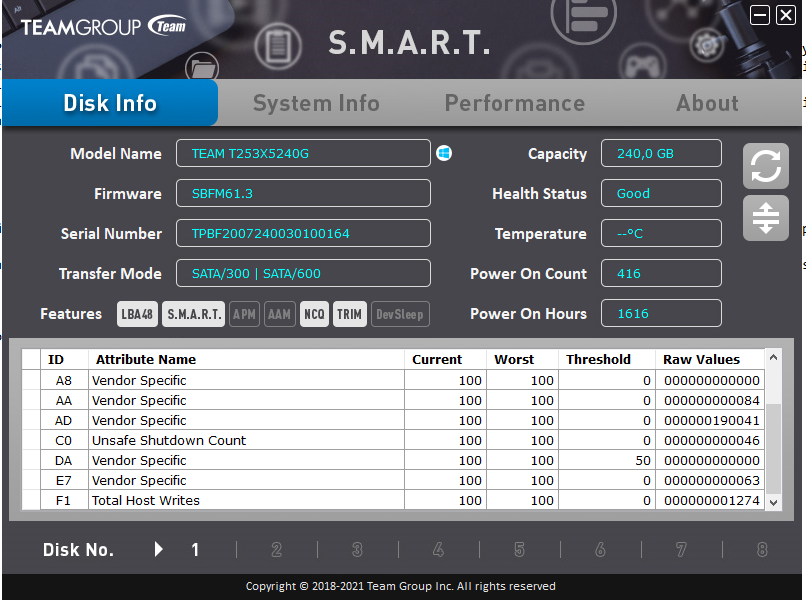Select disk number 5
The image size is (806, 601).
click(x=519, y=550)
